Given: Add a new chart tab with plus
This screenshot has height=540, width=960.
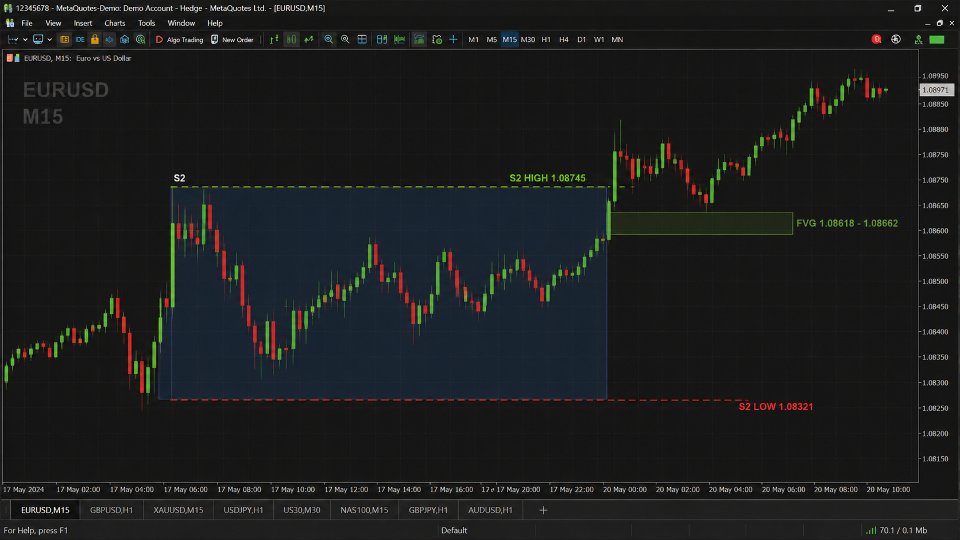Looking at the screenshot, I should click(x=543, y=510).
